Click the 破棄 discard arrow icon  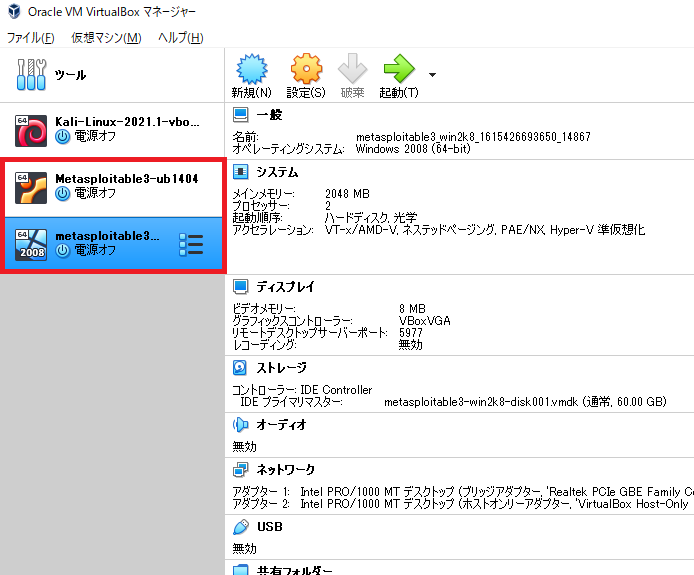(x=352, y=69)
